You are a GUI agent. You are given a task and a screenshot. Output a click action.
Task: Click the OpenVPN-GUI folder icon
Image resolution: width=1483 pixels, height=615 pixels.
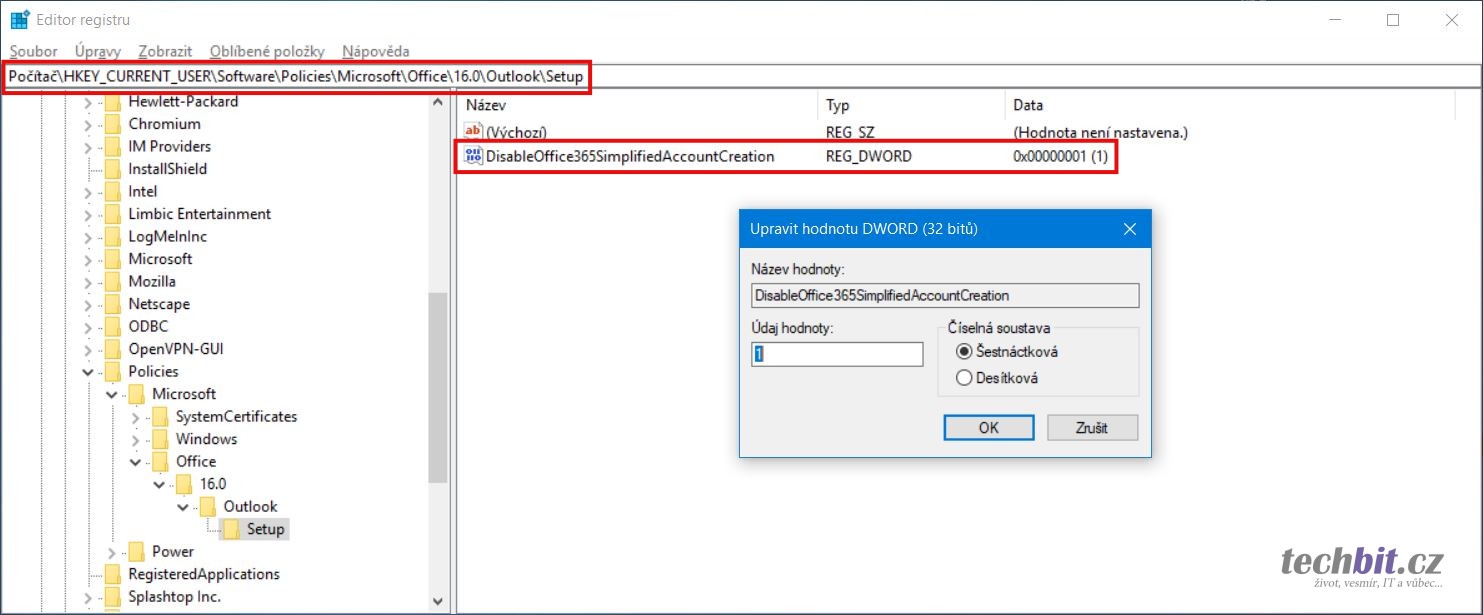(113, 349)
